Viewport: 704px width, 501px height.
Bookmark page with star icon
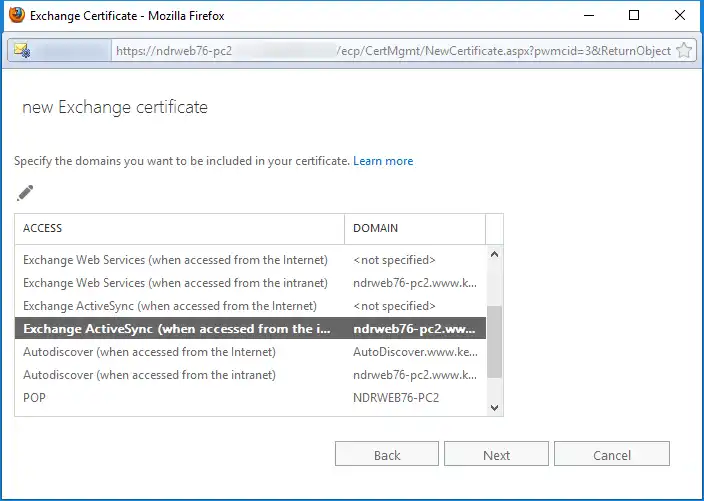pyautogui.click(x=684, y=50)
